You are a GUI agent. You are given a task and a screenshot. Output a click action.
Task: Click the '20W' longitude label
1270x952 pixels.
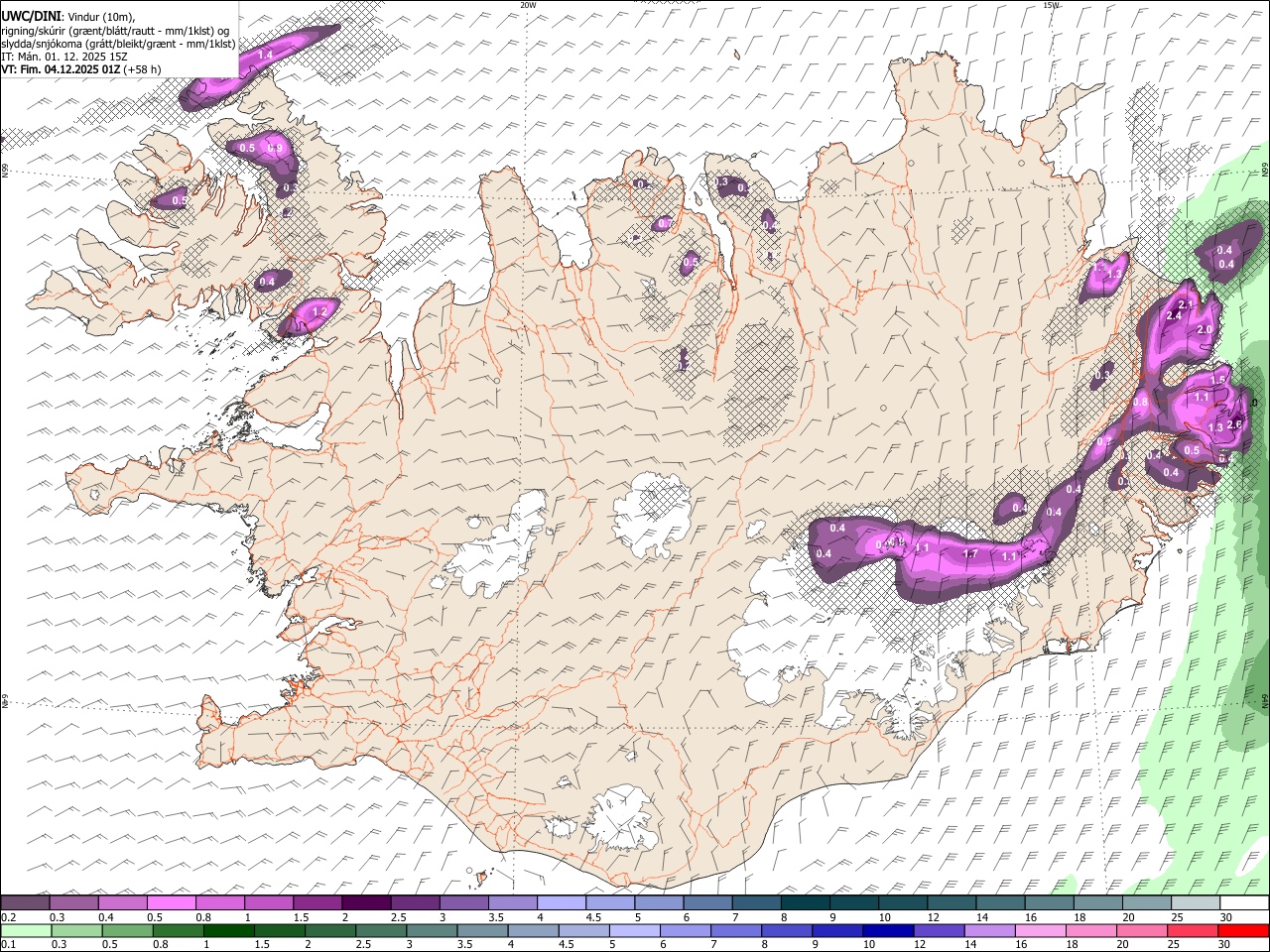pyautogui.click(x=528, y=5)
